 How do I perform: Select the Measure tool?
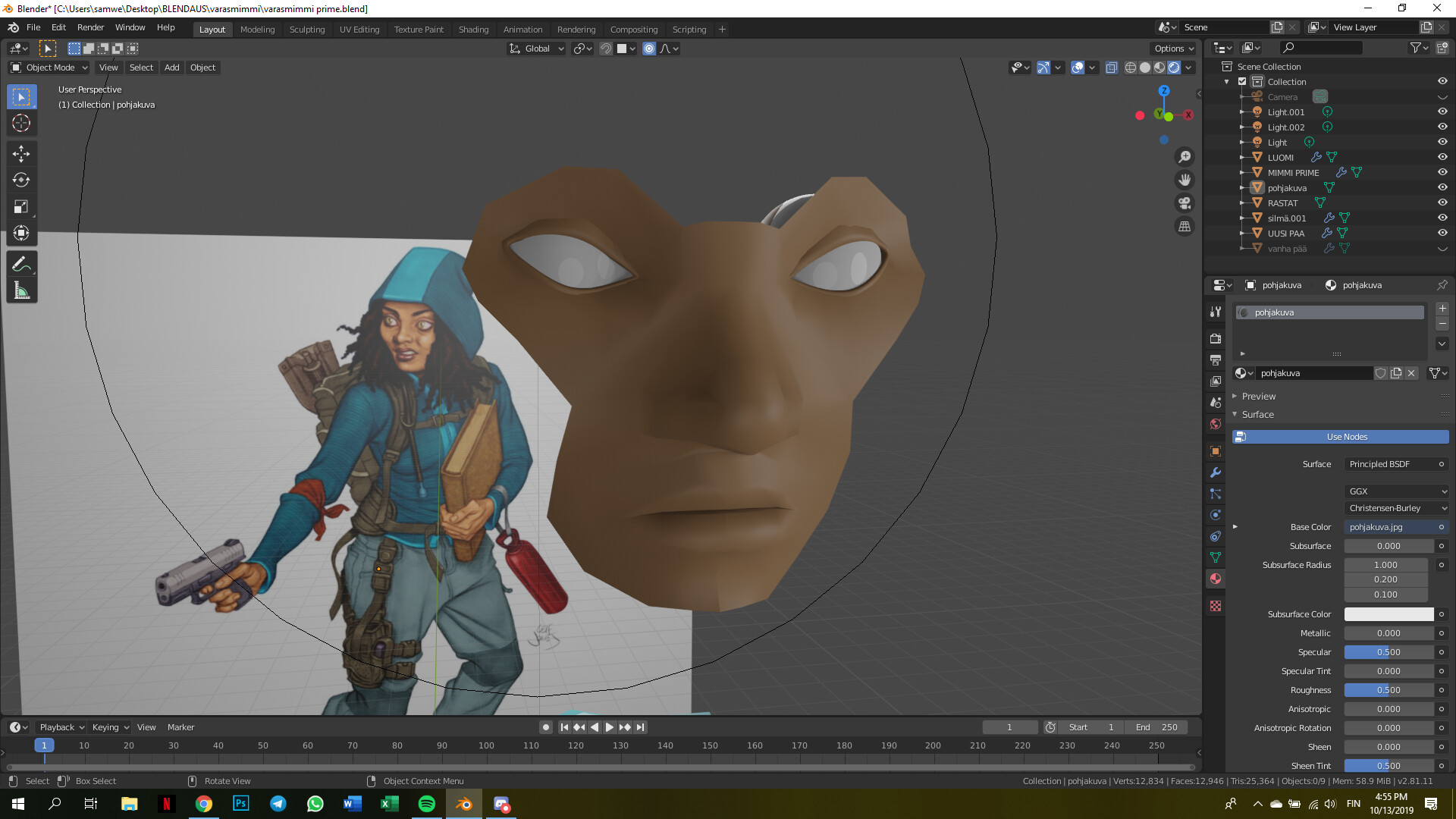tap(21, 290)
